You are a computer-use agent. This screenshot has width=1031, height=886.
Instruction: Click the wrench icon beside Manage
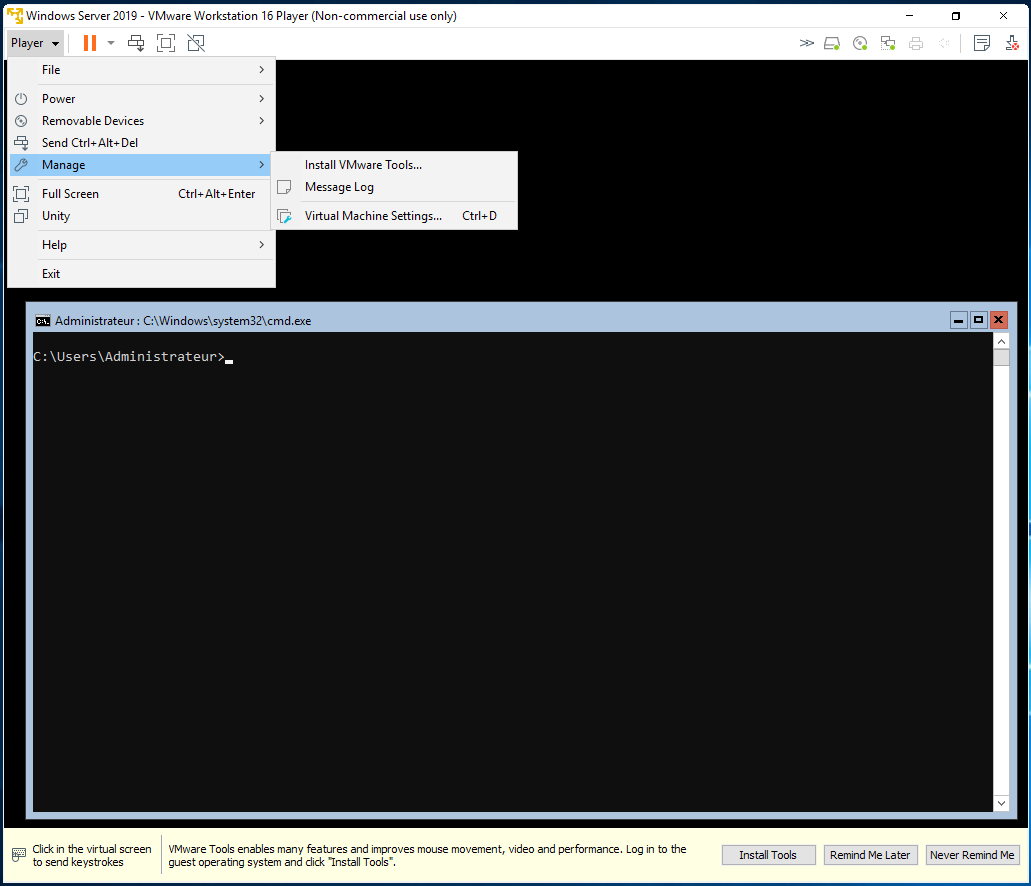21,165
